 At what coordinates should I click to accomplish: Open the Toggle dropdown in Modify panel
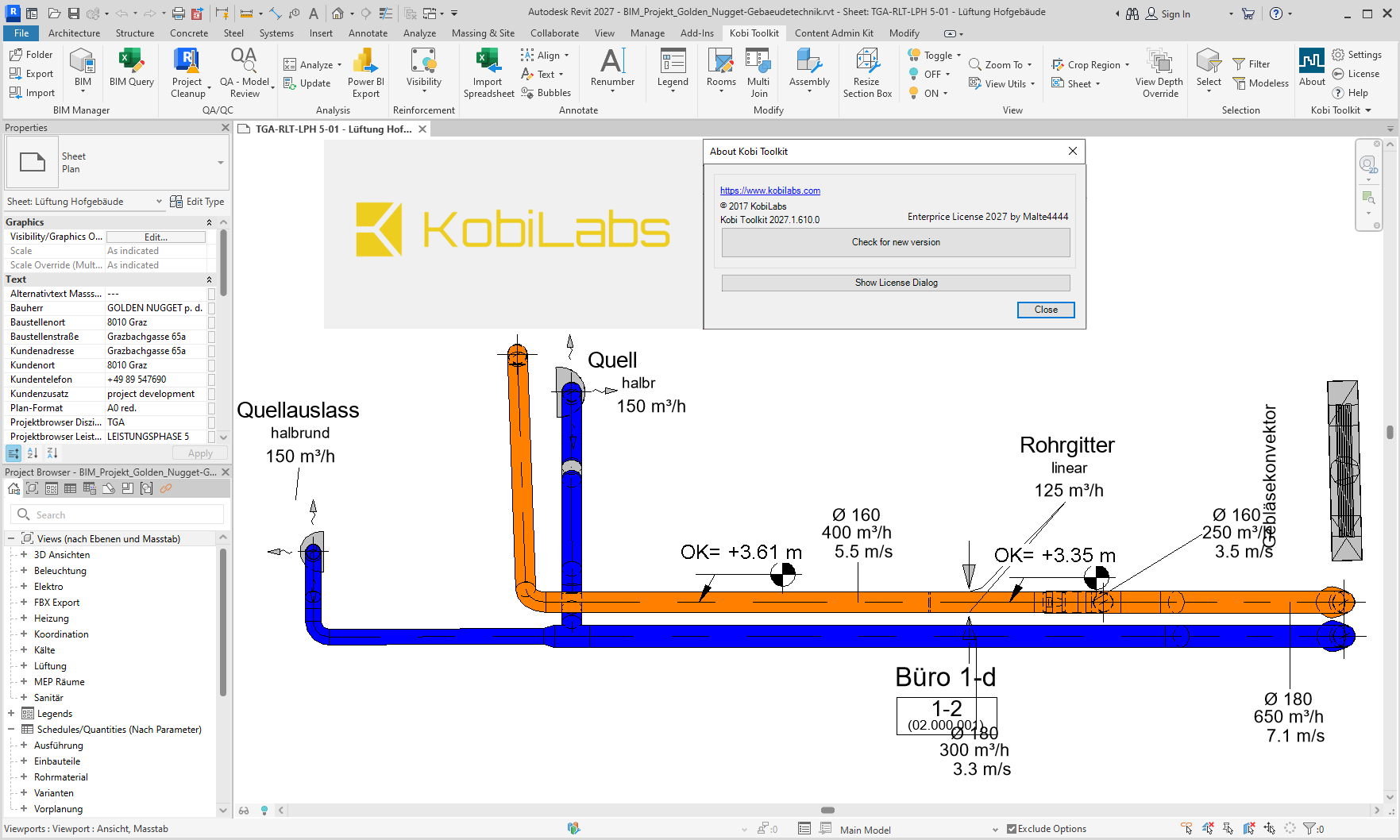click(935, 55)
